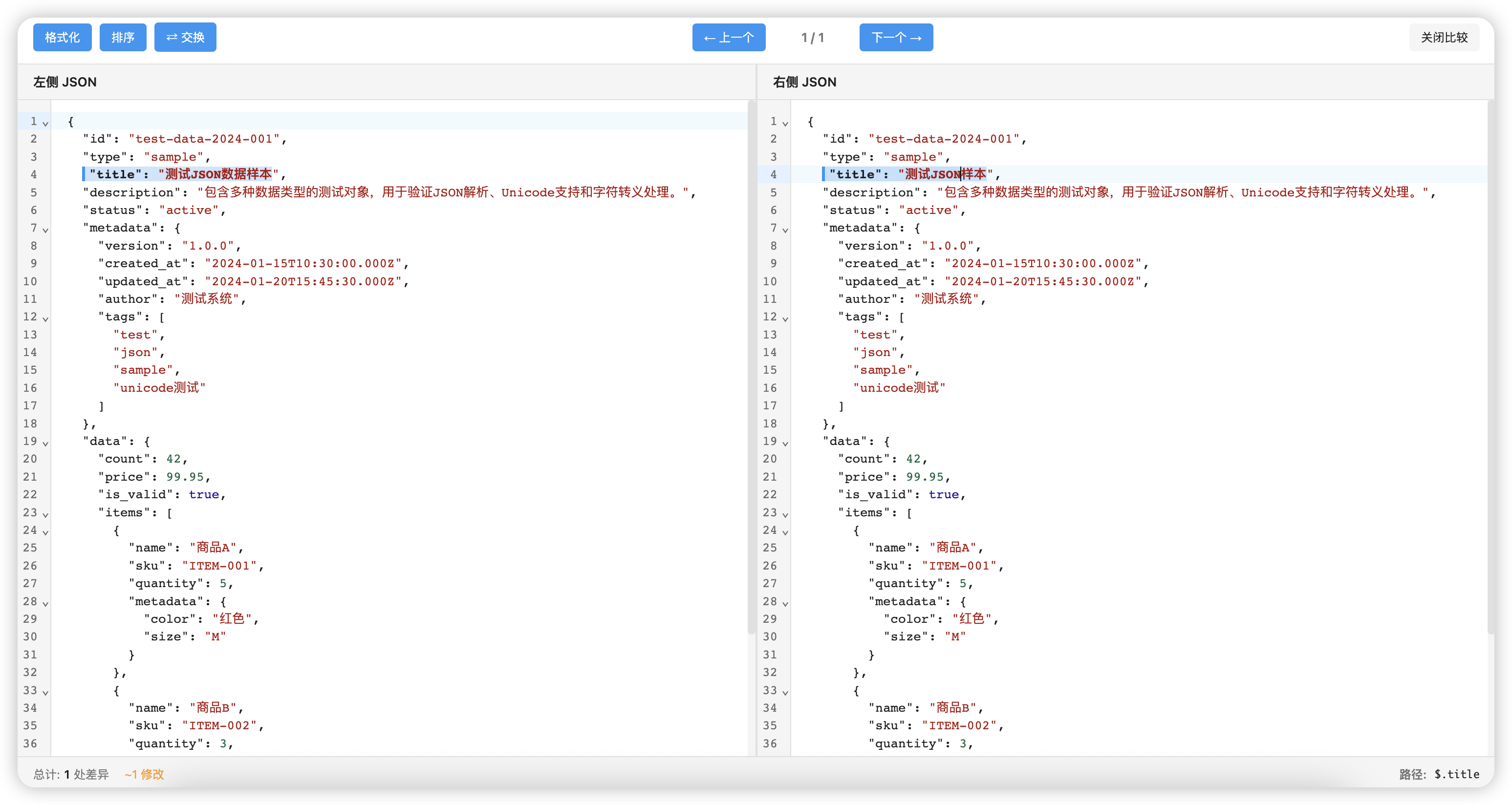This screenshot has height=805, width=1512.
Task: Click the ~1 修改 modification count label
Action: pyautogui.click(x=144, y=774)
